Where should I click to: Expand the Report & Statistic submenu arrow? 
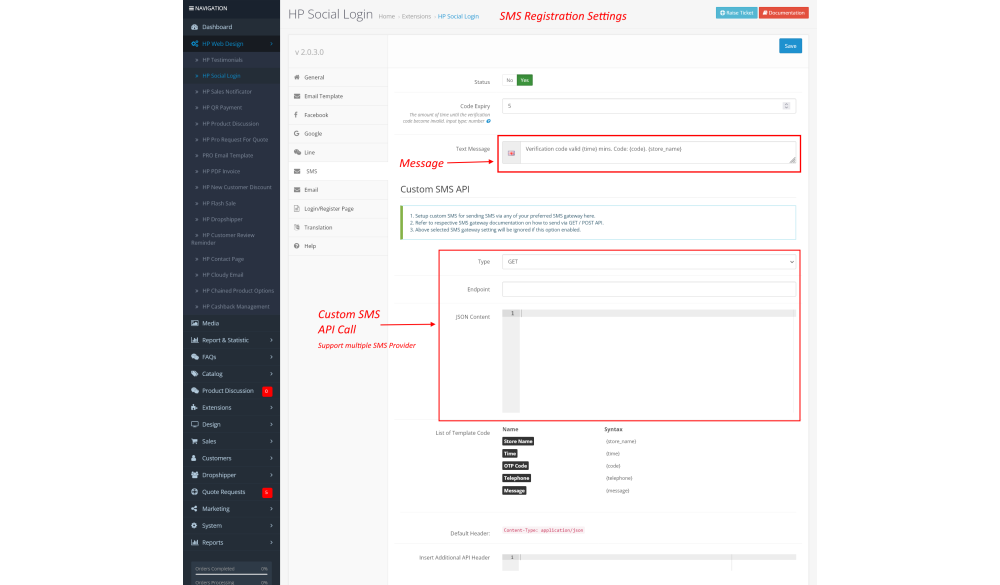pos(271,341)
